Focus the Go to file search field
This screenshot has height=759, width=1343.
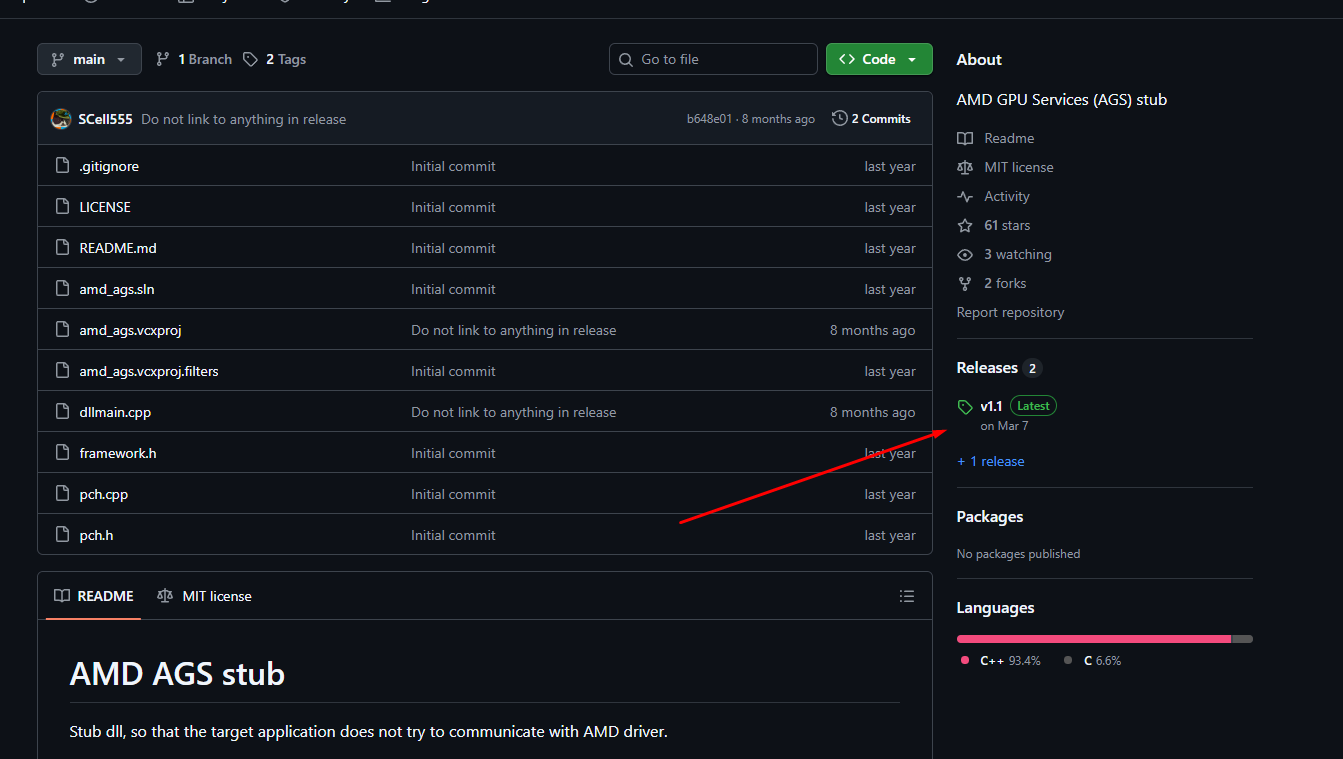(713, 59)
